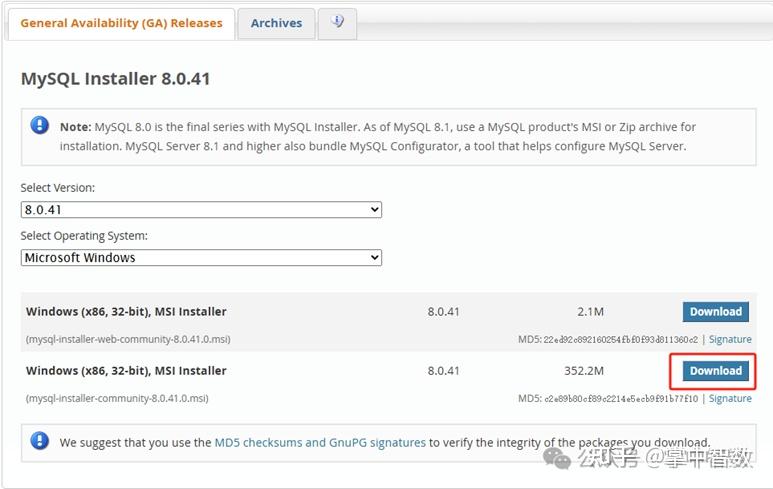Open Signature link for mysql-installer-community-8.0.41.0.msi
The height and width of the screenshot is (489, 773).
730,398
